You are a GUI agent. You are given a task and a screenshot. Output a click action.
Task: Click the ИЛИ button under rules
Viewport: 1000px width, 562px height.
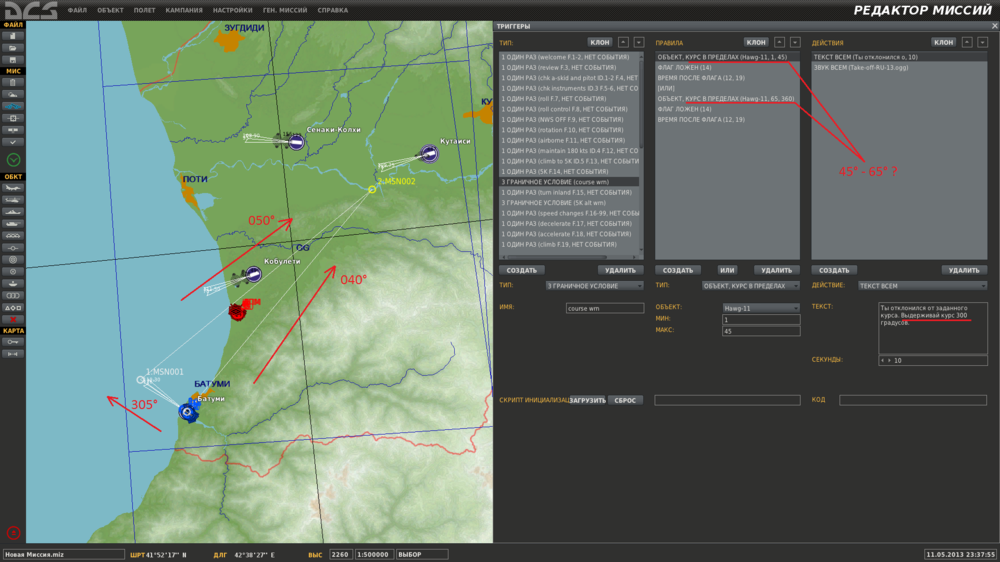[728, 270]
